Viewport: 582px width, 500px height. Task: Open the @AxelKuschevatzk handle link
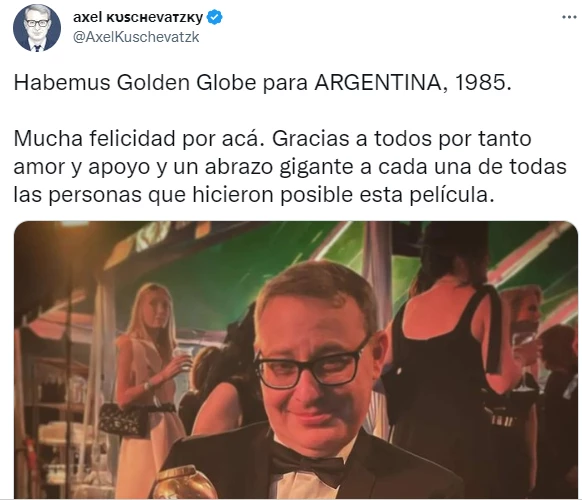136,37
